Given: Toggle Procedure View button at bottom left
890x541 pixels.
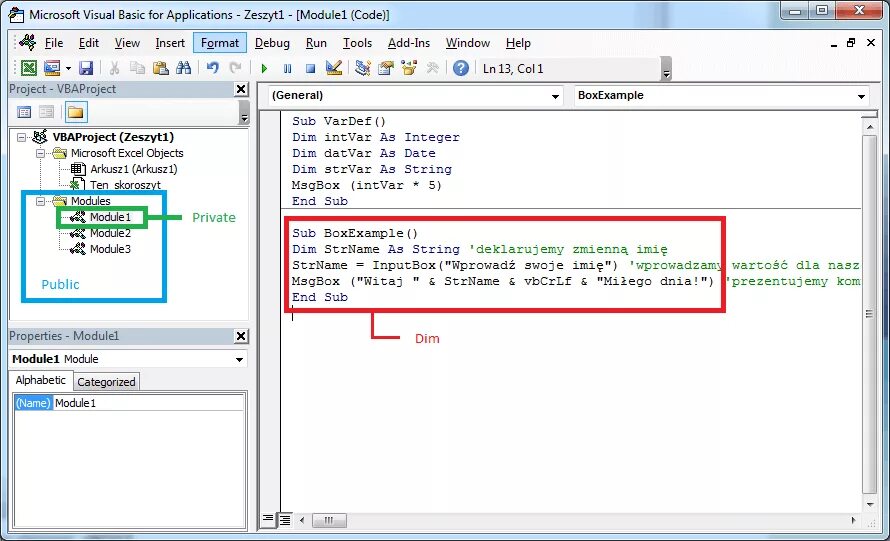Looking at the screenshot, I should pyautogui.click(x=268, y=519).
